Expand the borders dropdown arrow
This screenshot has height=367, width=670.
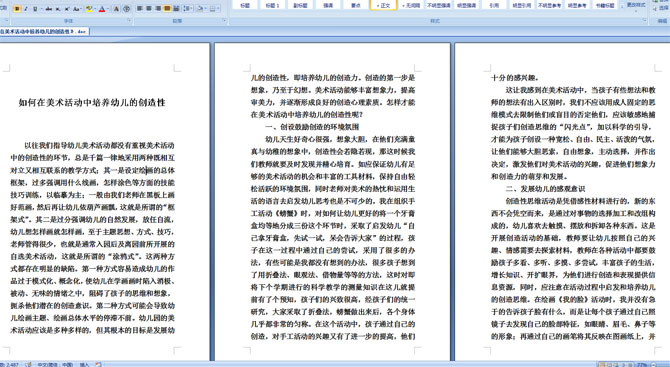click(x=219, y=9)
